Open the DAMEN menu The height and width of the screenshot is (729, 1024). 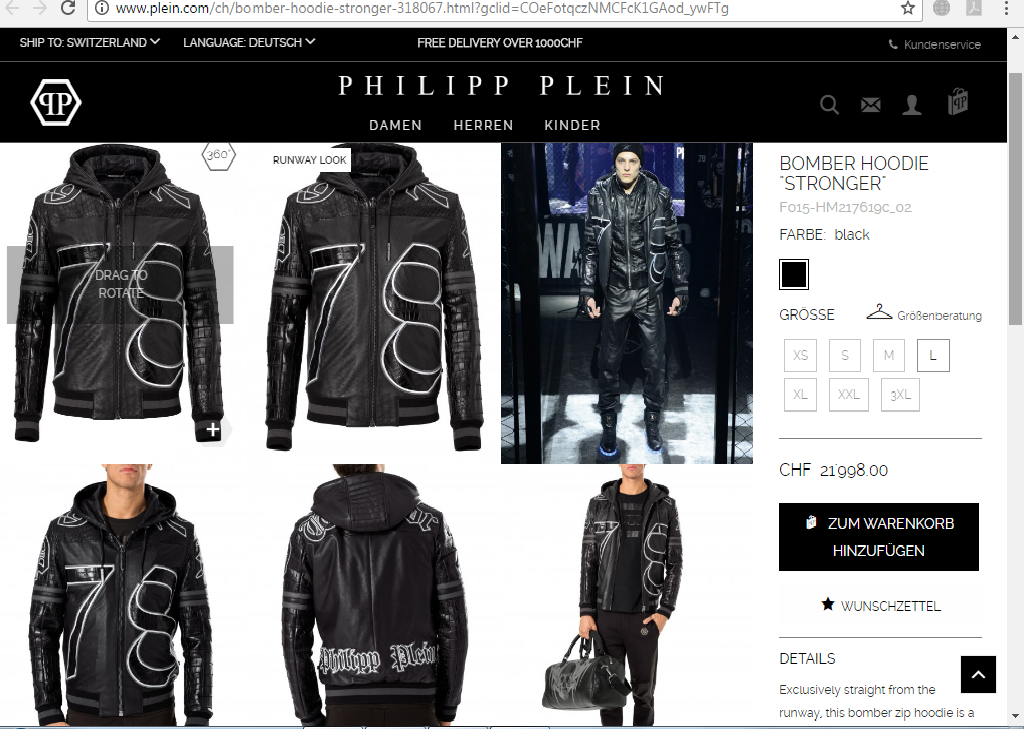[395, 125]
